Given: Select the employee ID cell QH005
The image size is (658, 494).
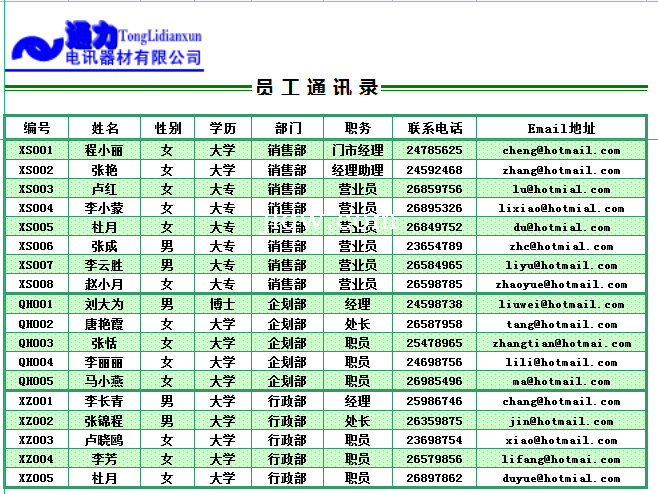Looking at the screenshot, I should coord(37,381).
